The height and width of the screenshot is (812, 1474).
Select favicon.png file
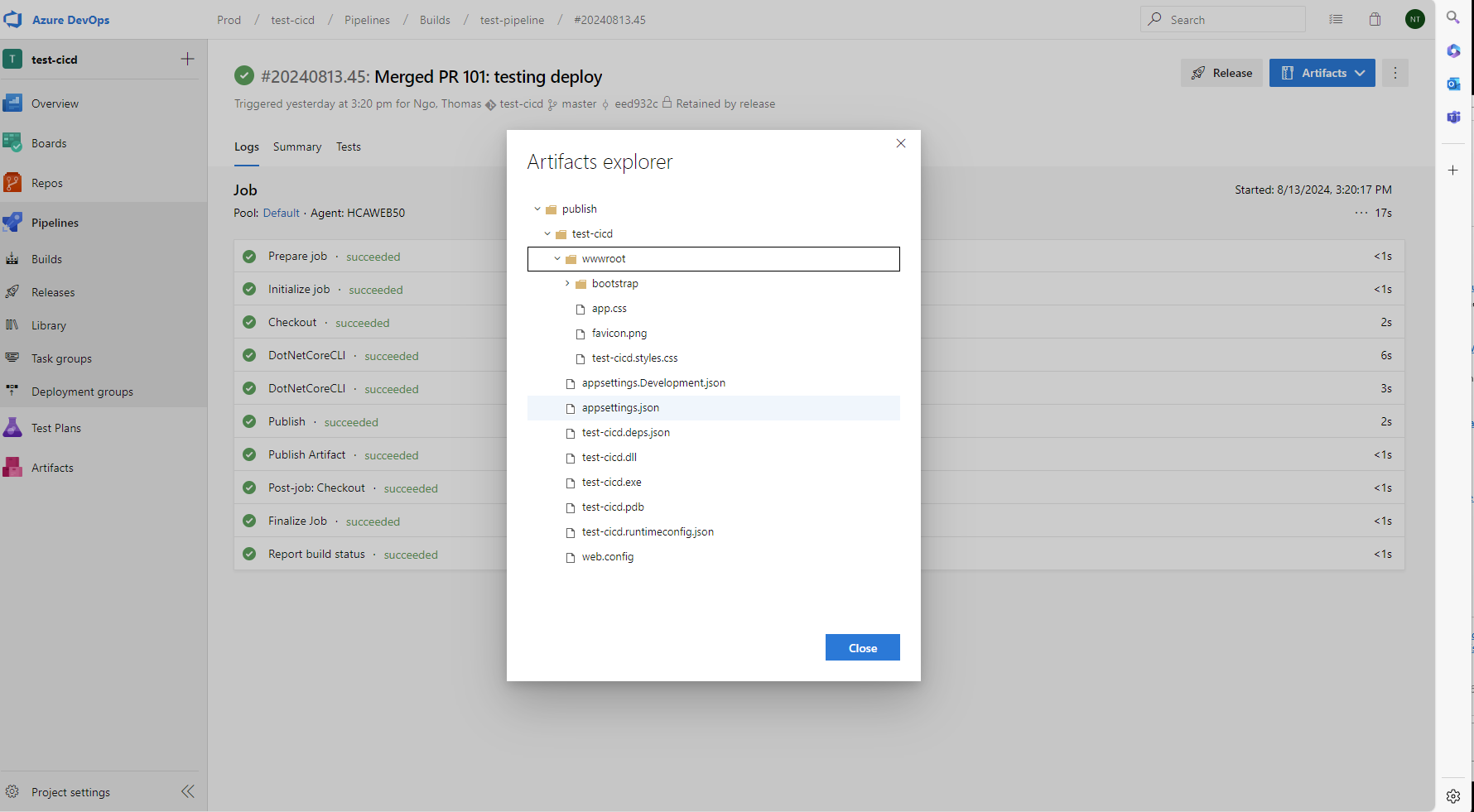click(x=714, y=334)
